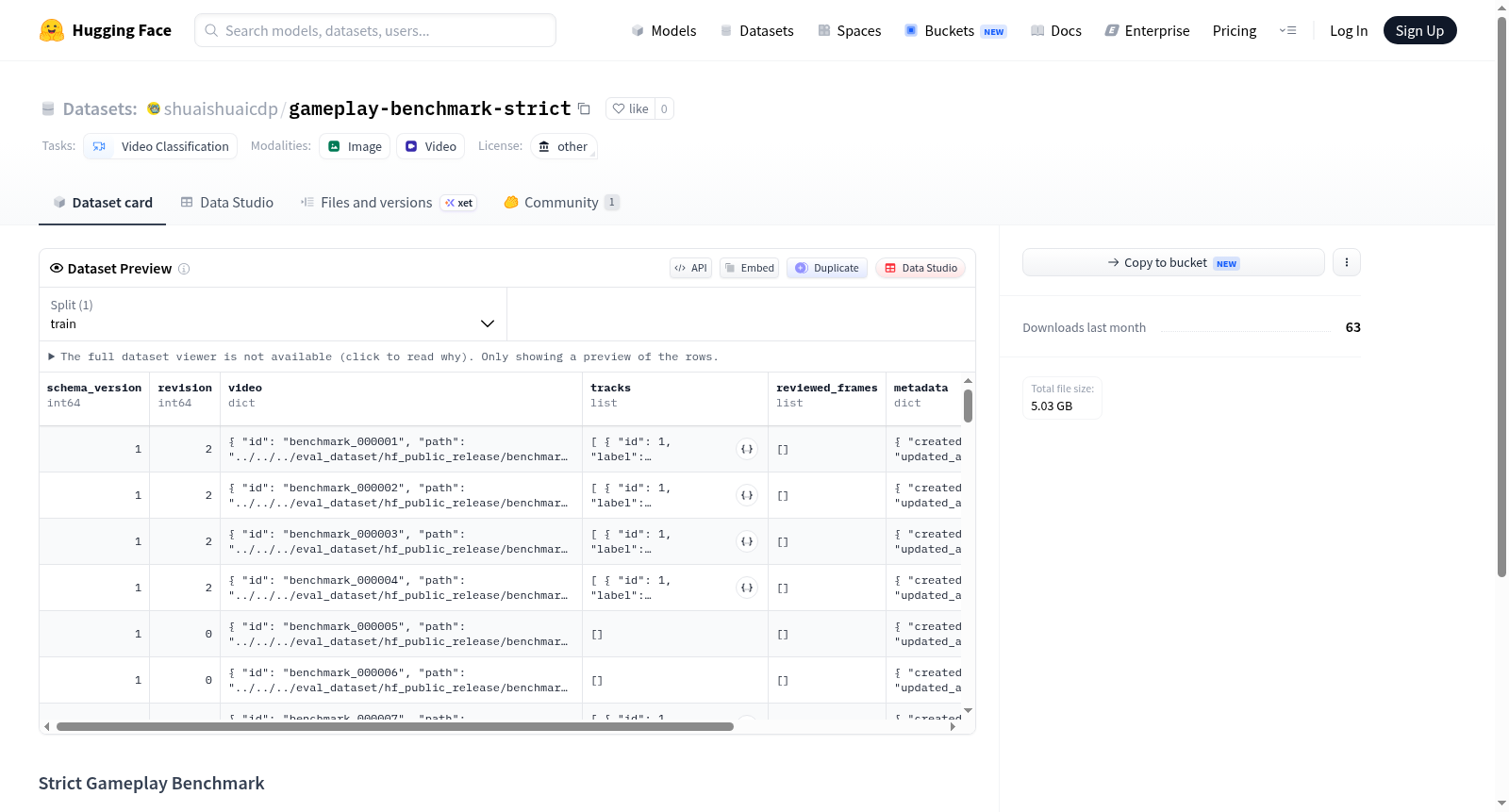The width and height of the screenshot is (1509, 812).
Task: Click the page vertical scrollbar
Action: pos(1501,297)
